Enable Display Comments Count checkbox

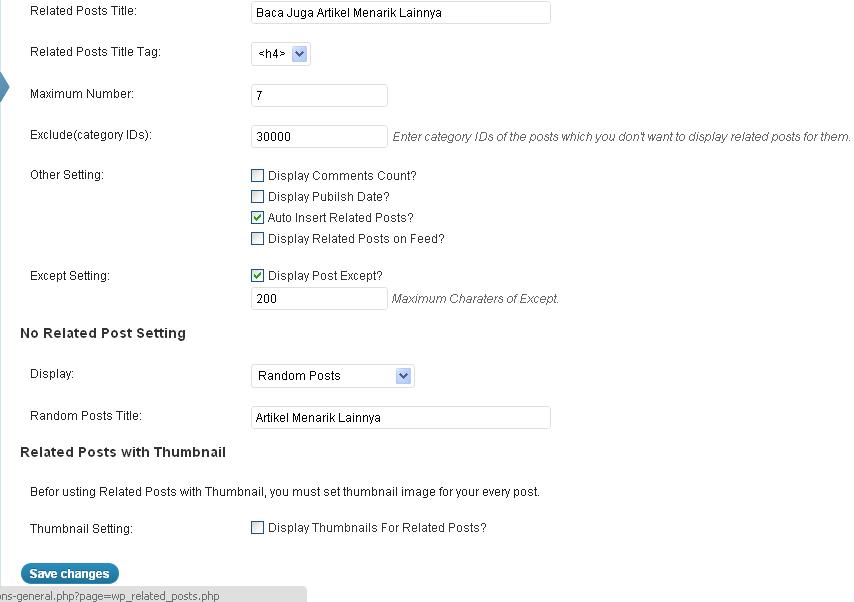pyautogui.click(x=258, y=176)
